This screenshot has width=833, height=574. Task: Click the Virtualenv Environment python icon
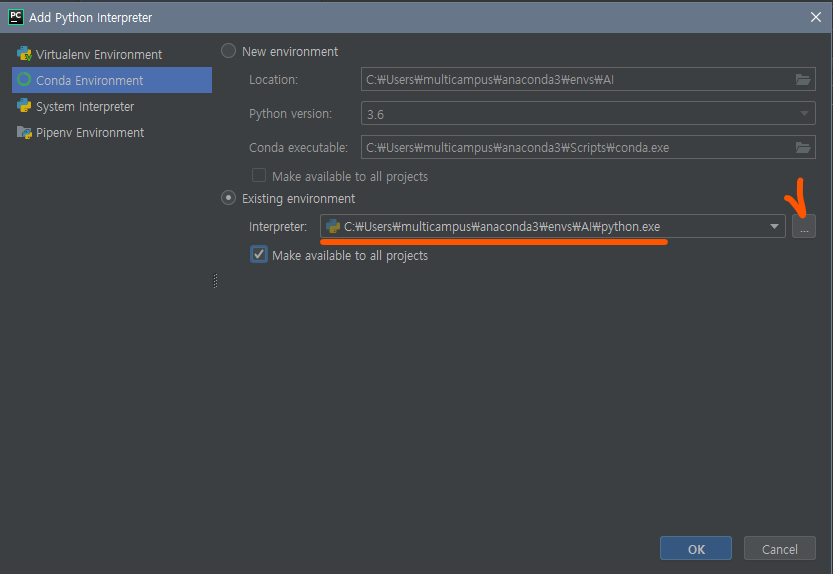tap(24, 54)
